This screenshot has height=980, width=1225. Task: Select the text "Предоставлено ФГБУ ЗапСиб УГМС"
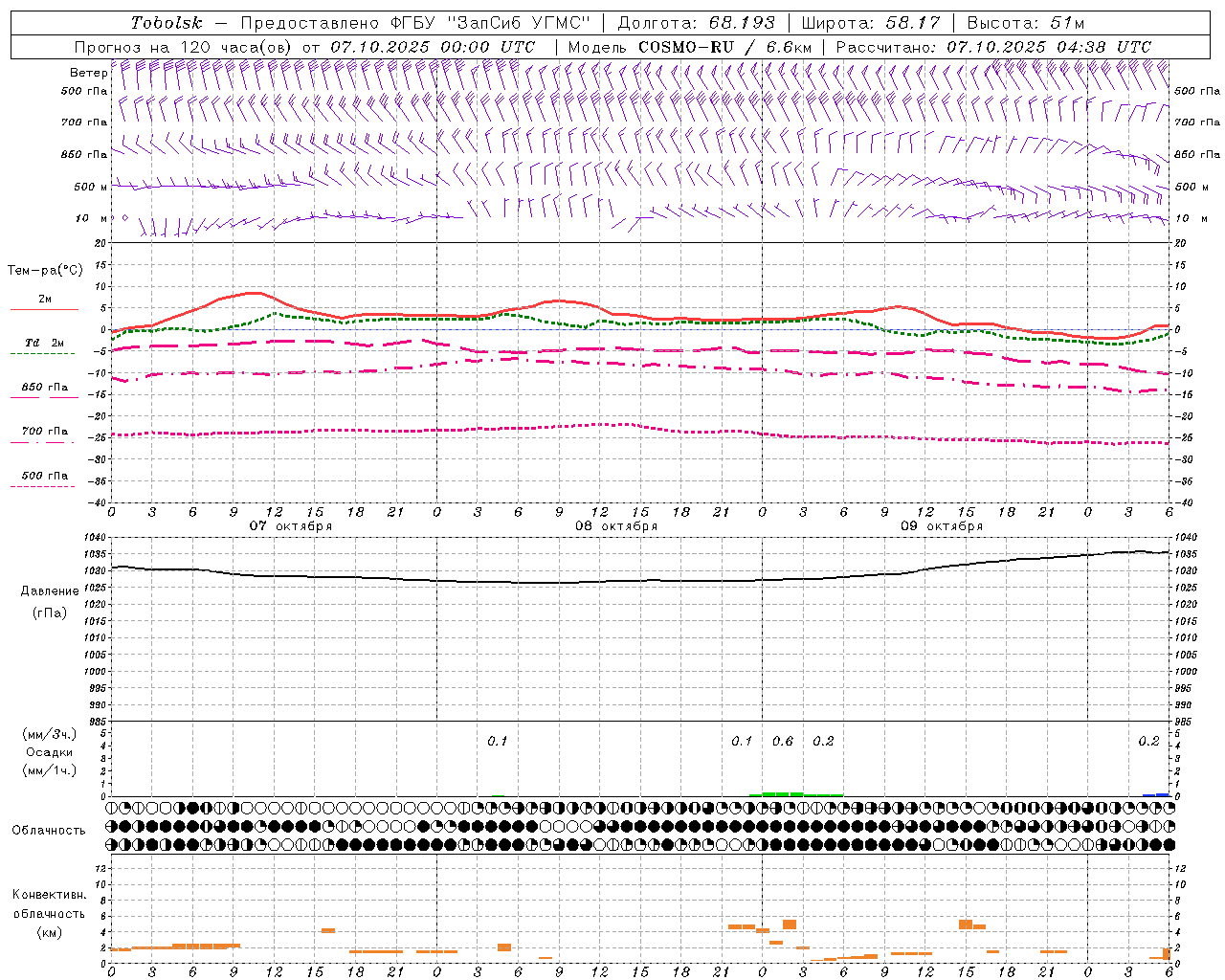(416, 23)
